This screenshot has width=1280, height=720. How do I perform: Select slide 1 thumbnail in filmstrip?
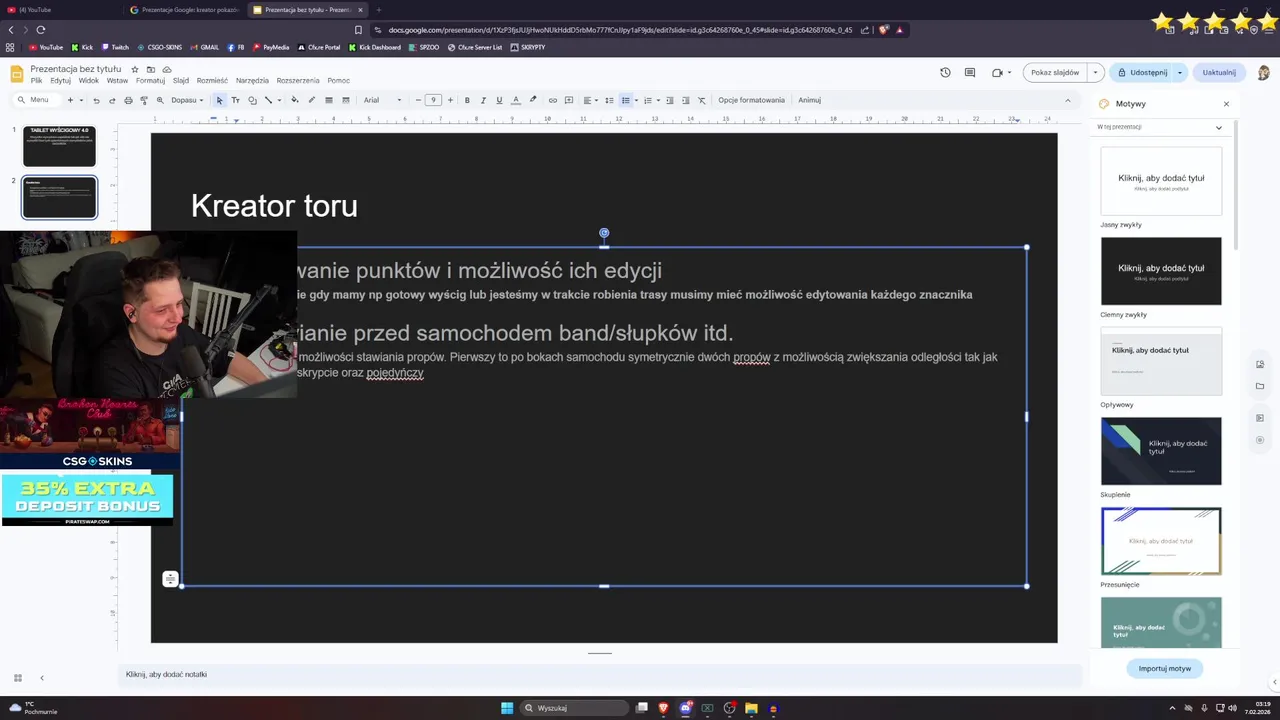59,146
